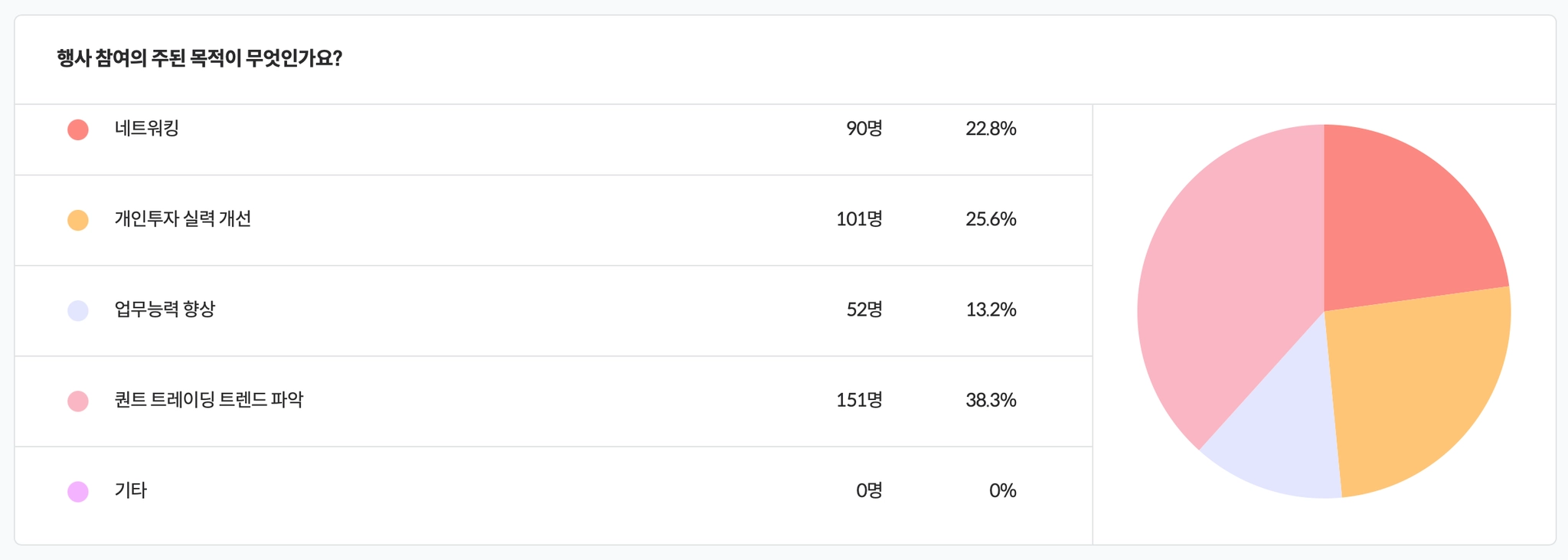Screen dimensions: 1568x560
Task: Click the 101명 respondent count
Action: pos(859,219)
